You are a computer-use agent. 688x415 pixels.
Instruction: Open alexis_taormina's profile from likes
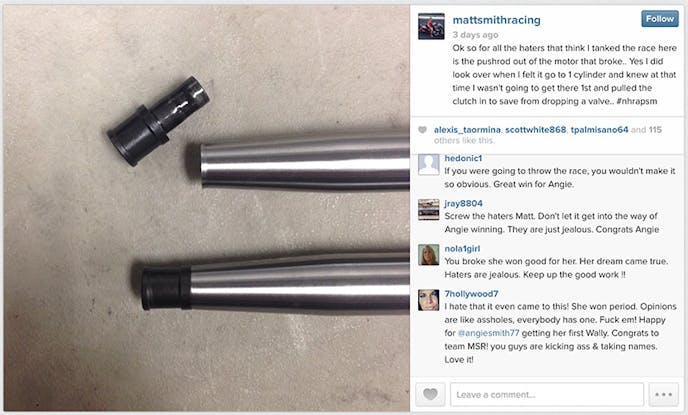click(467, 129)
